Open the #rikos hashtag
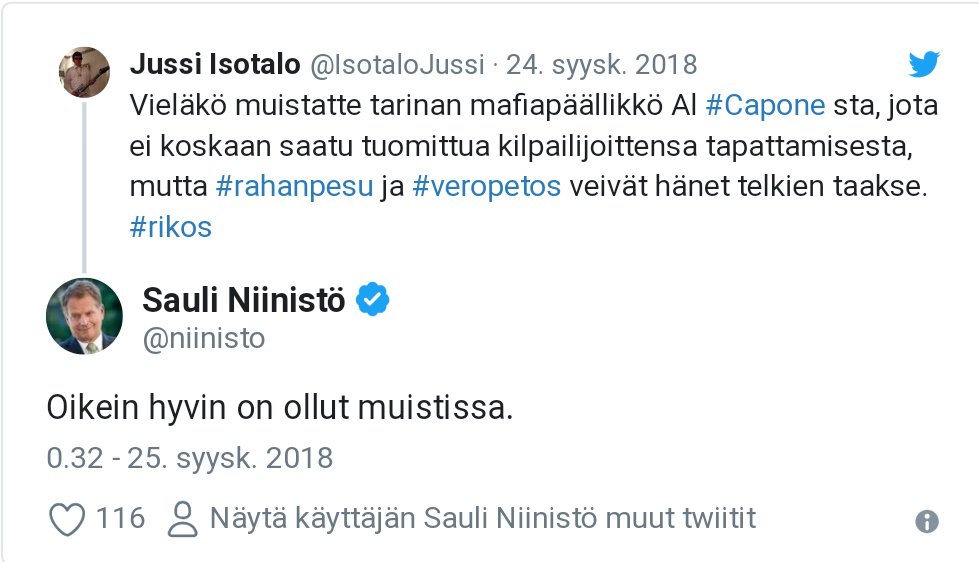Image resolution: width=979 pixels, height=562 pixels. [170, 227]
